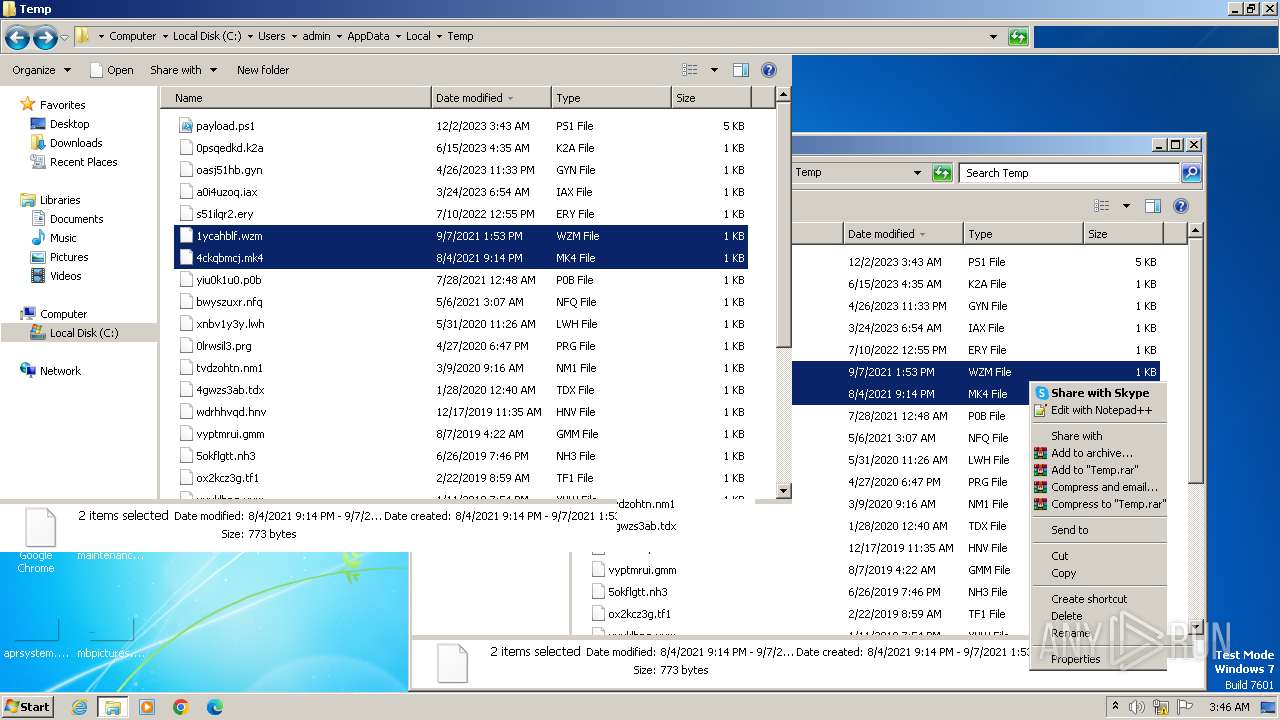Screen dimensions: 1280x720
Task: Select the 4gwzs3ab.tdx file in front window
Action: tap(461, 390)
